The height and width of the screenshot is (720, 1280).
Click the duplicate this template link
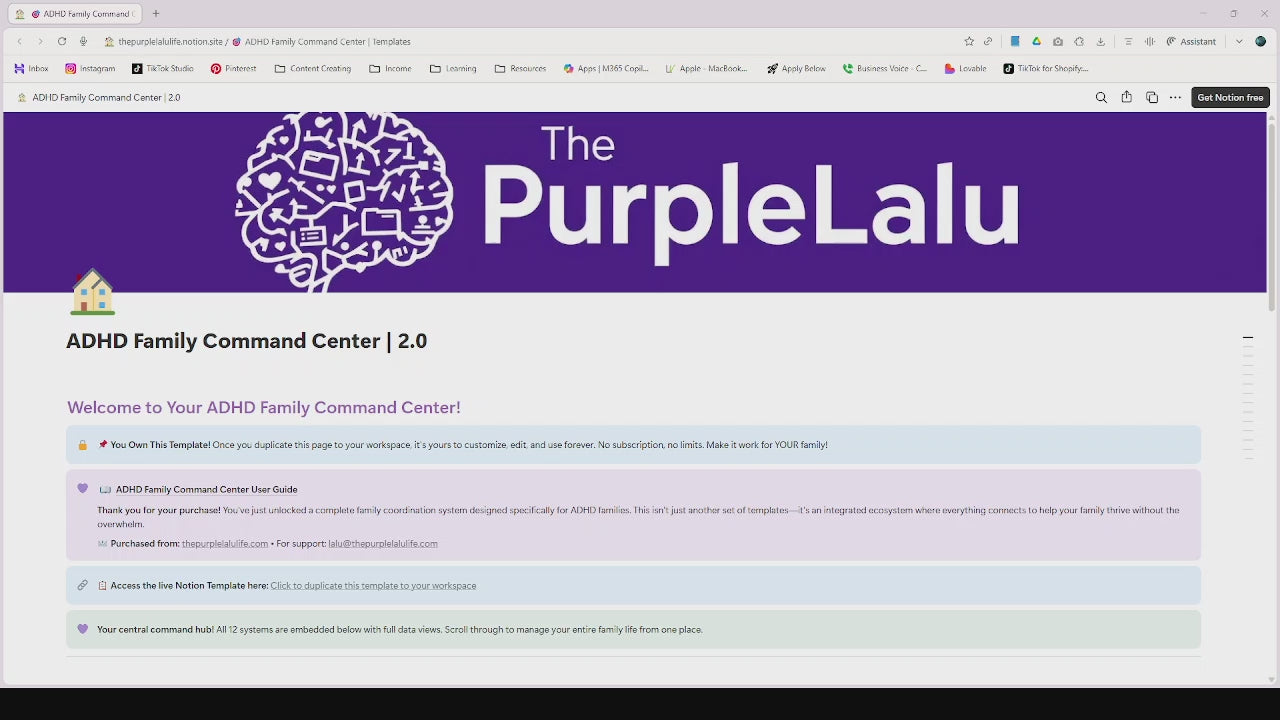[x=373, y=586]
